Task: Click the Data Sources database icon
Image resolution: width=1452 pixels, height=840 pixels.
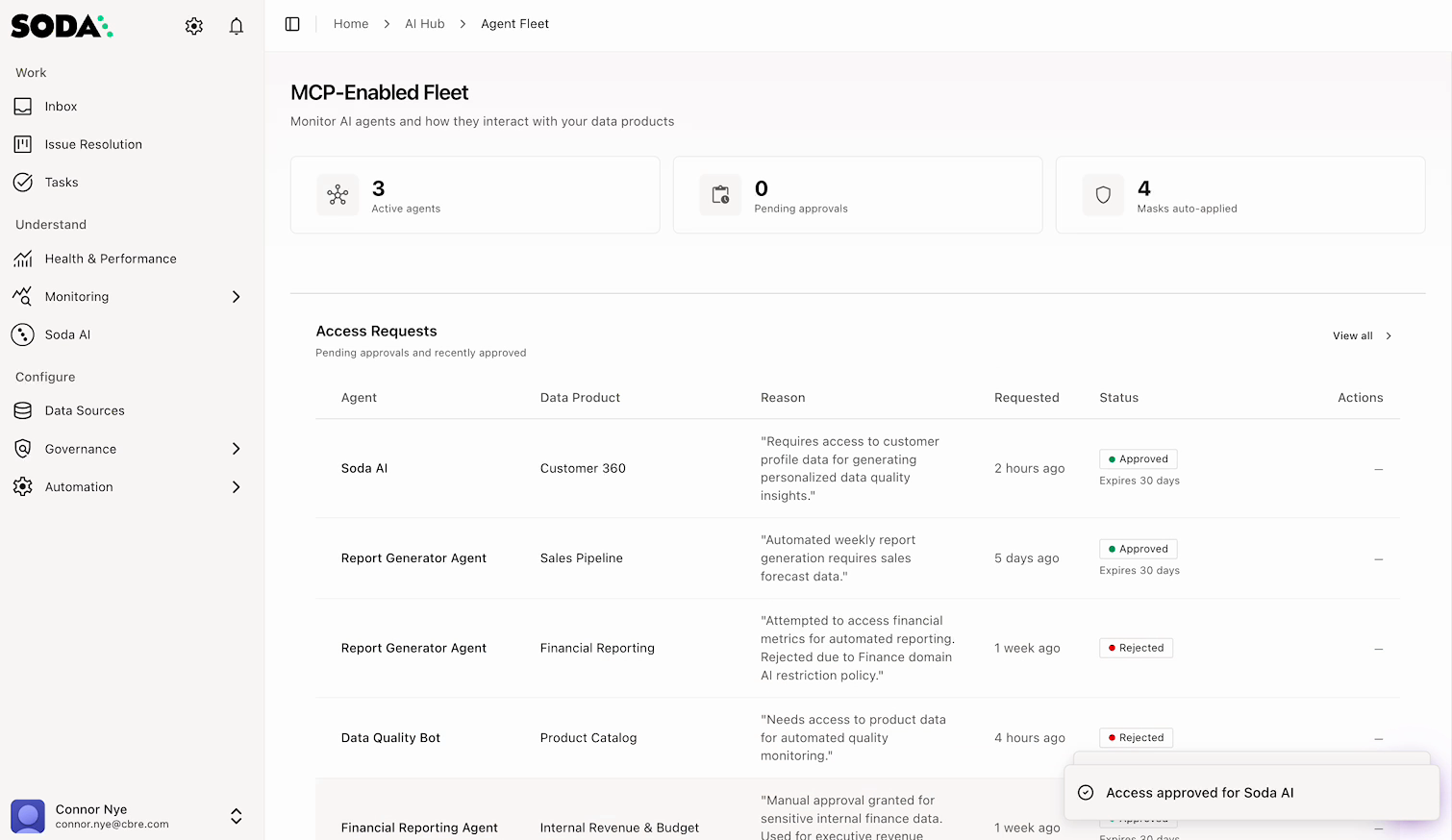Action: (x=23, y=410)
